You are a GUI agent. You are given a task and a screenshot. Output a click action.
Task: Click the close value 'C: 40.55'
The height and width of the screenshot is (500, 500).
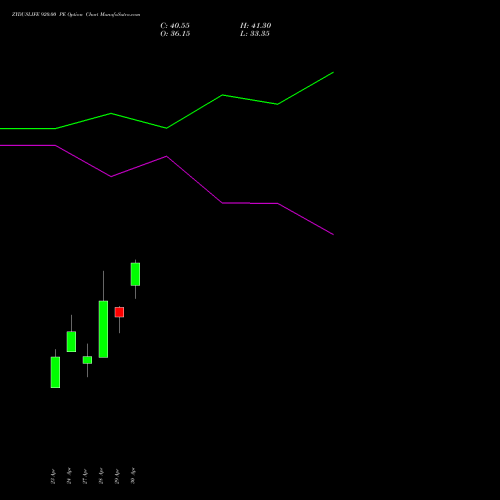[175, 26]
